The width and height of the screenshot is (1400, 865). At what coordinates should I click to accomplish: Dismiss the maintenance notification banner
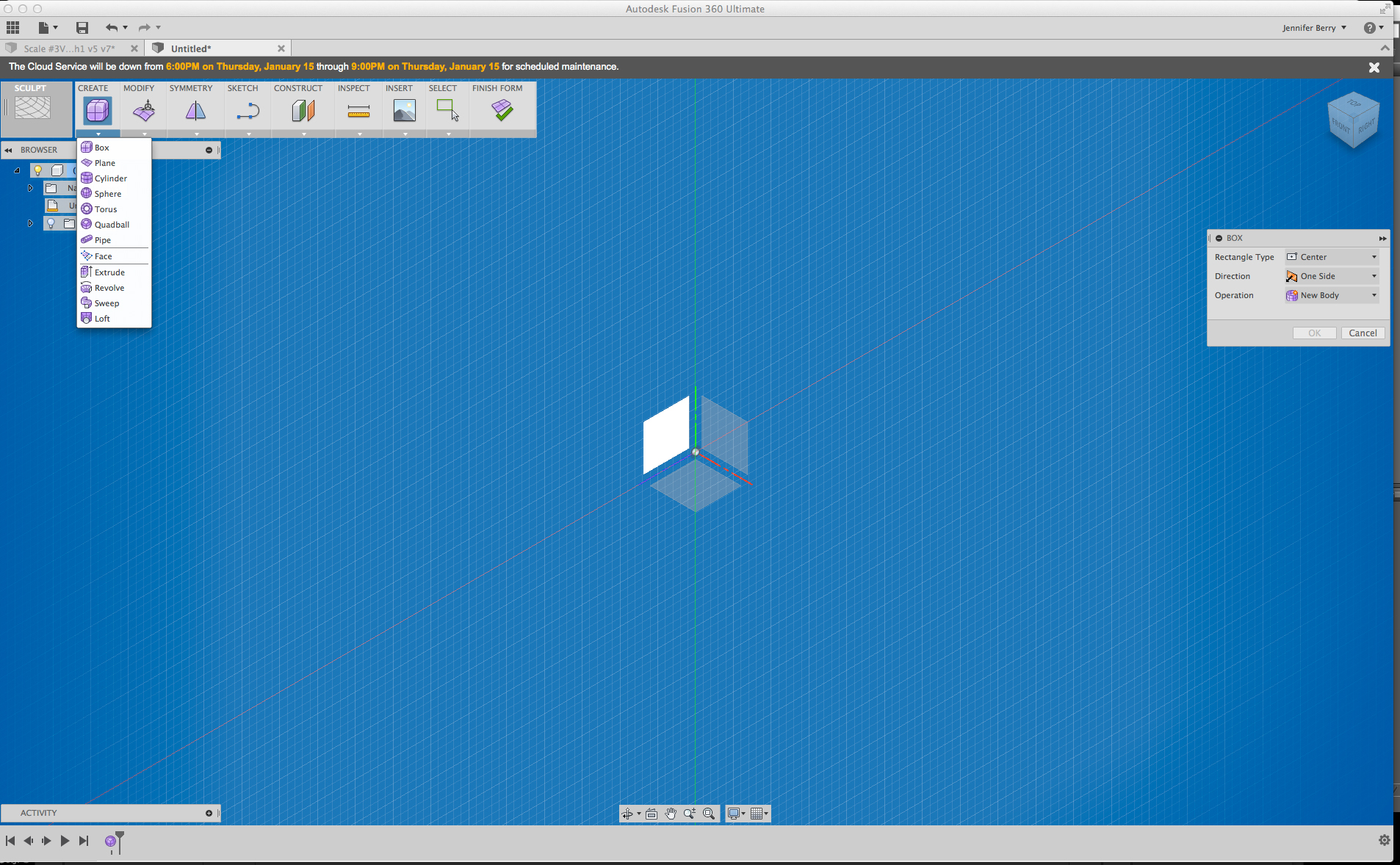pos(1374,67)
